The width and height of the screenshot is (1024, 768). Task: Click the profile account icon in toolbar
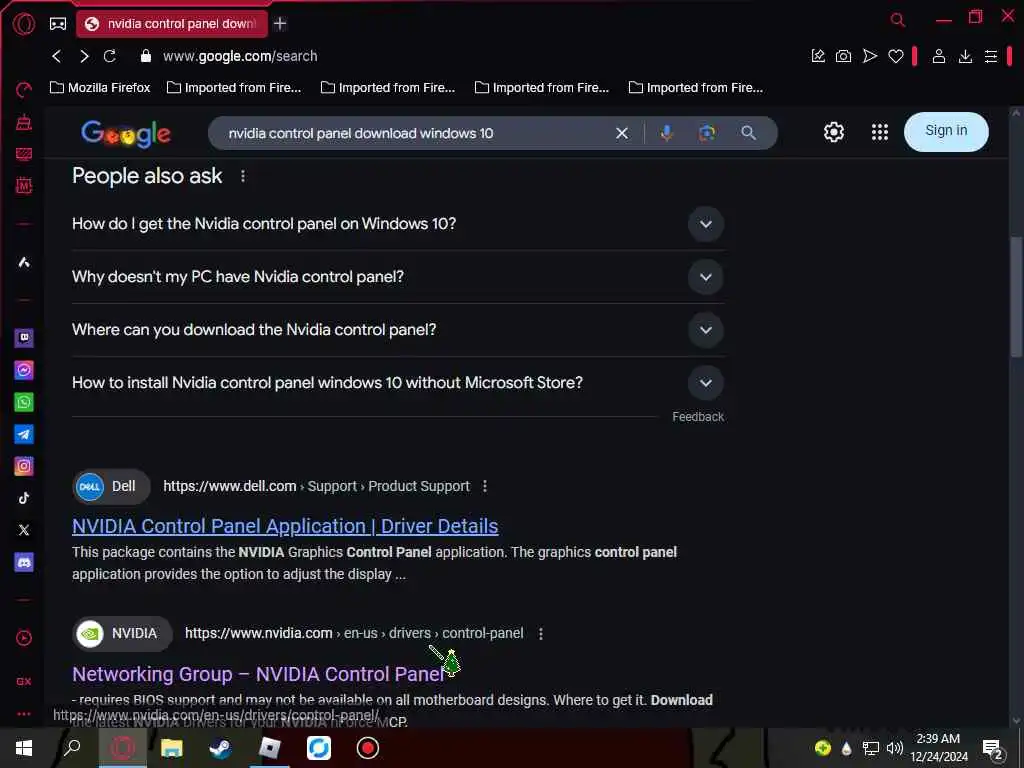(939, 56)
